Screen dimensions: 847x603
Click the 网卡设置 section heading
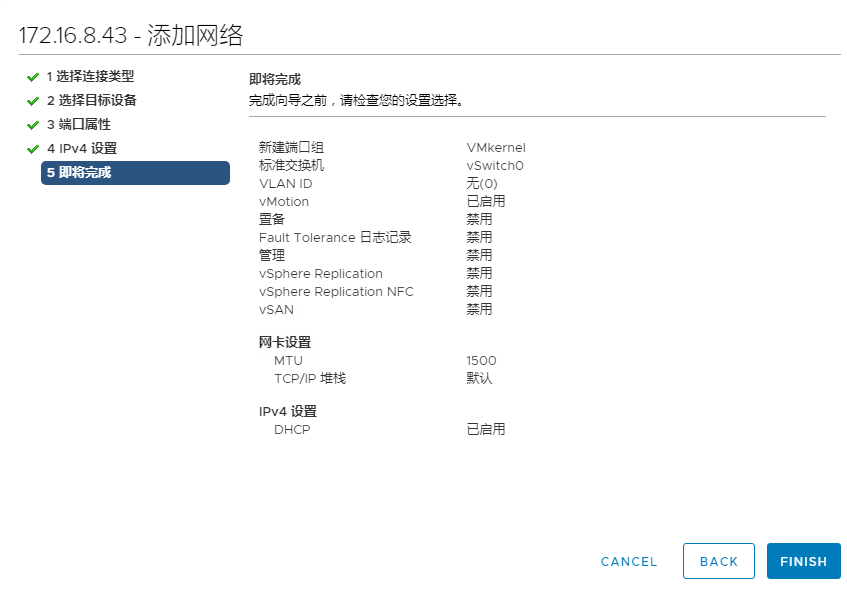point(285,343)
